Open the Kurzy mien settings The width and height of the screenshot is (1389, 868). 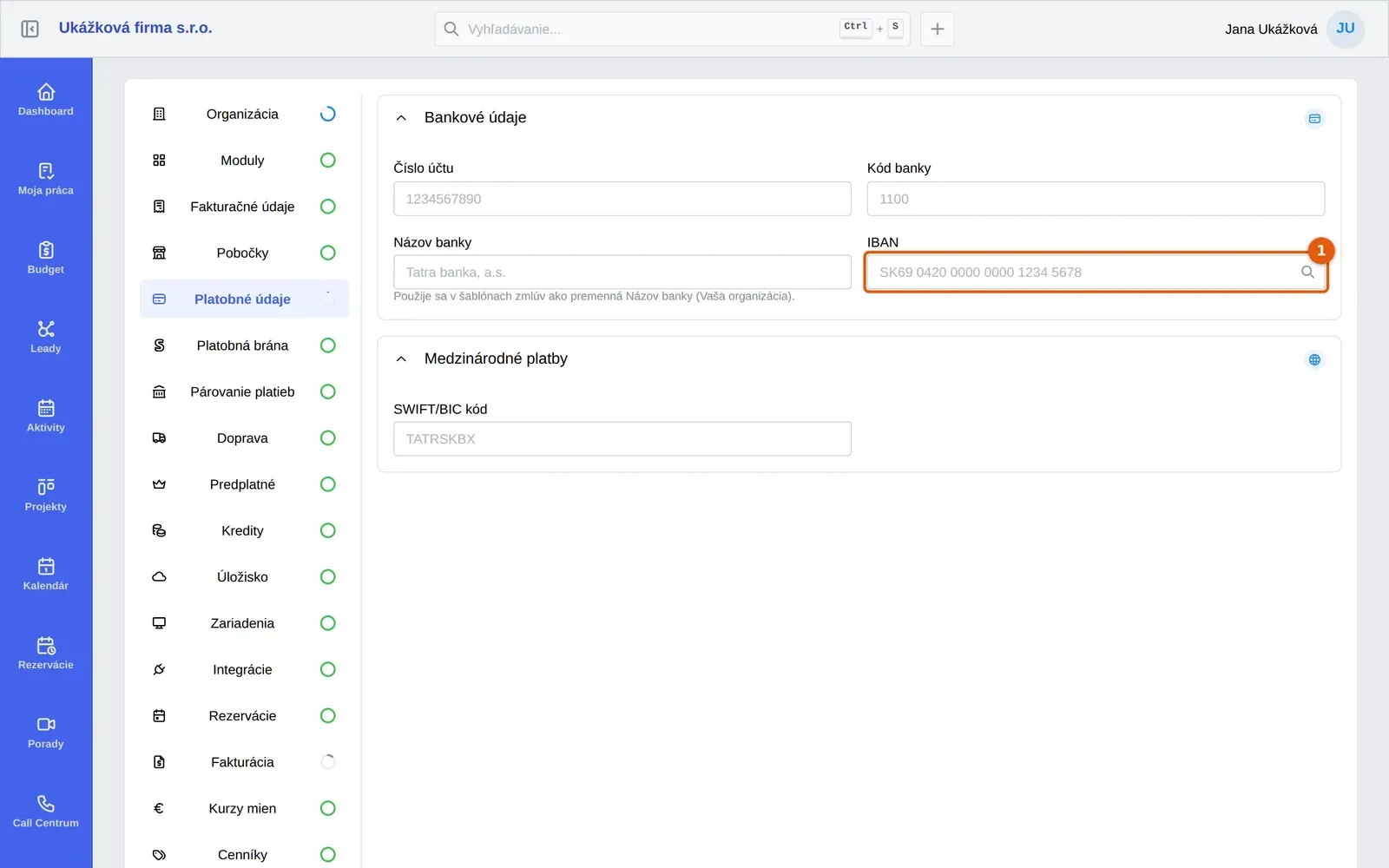click(244, 808)
